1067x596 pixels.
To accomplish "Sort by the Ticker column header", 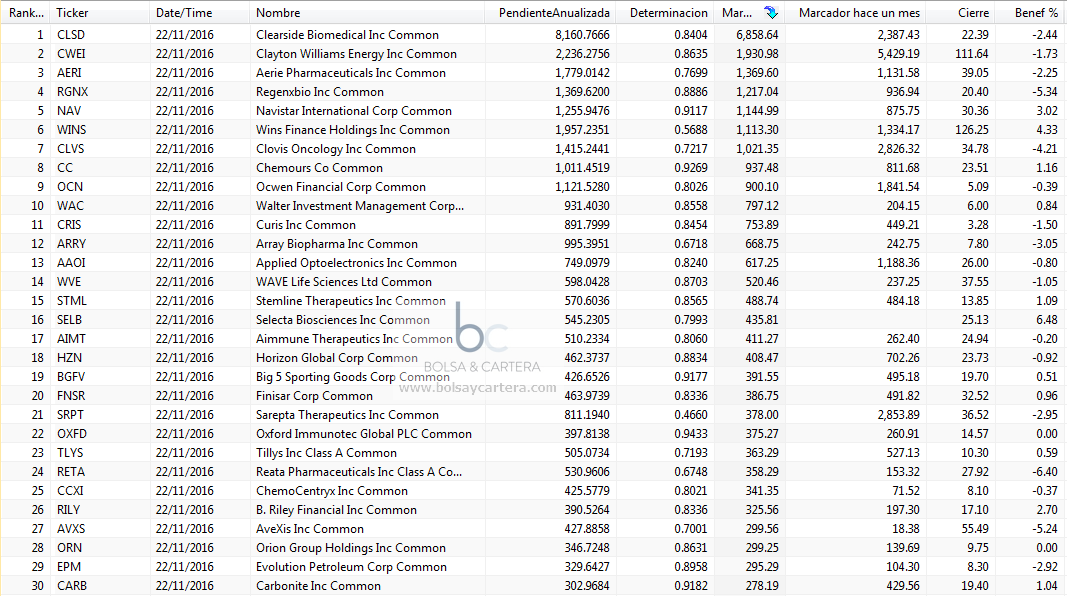I will click(72, 13).
